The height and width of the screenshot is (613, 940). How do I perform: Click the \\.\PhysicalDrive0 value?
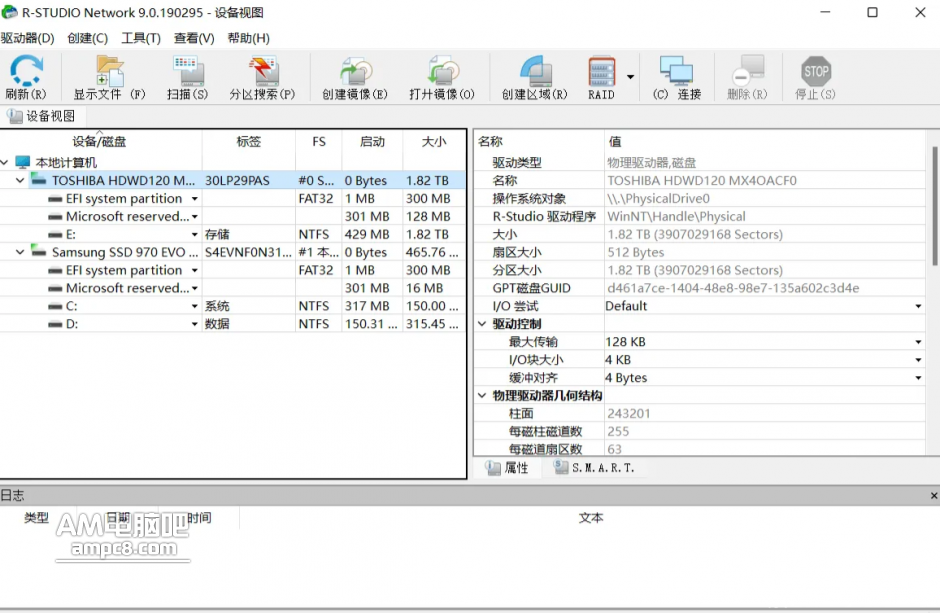[x=658, y=198]
